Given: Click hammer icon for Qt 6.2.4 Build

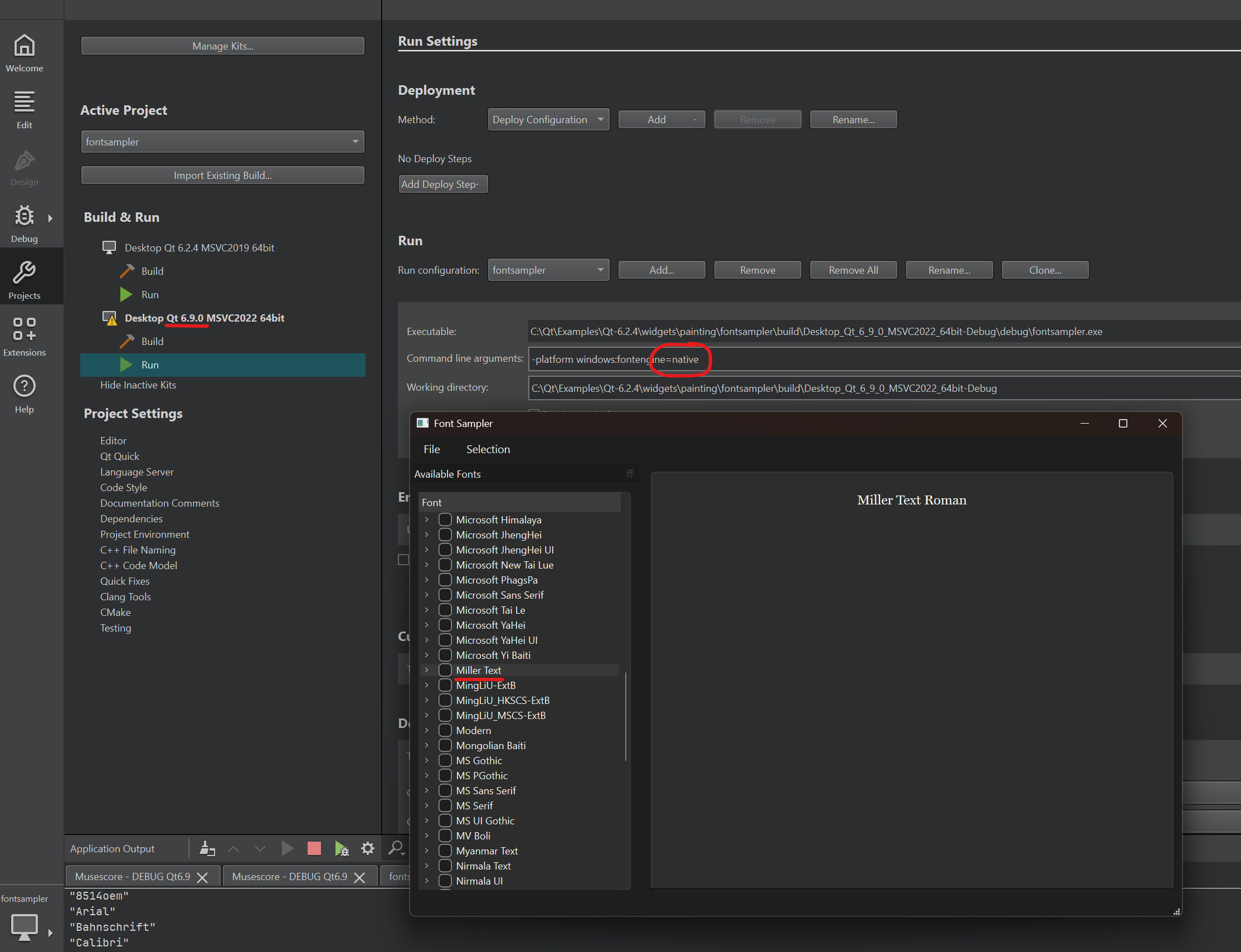Looking at the screenshot, I should pos(127,271).
